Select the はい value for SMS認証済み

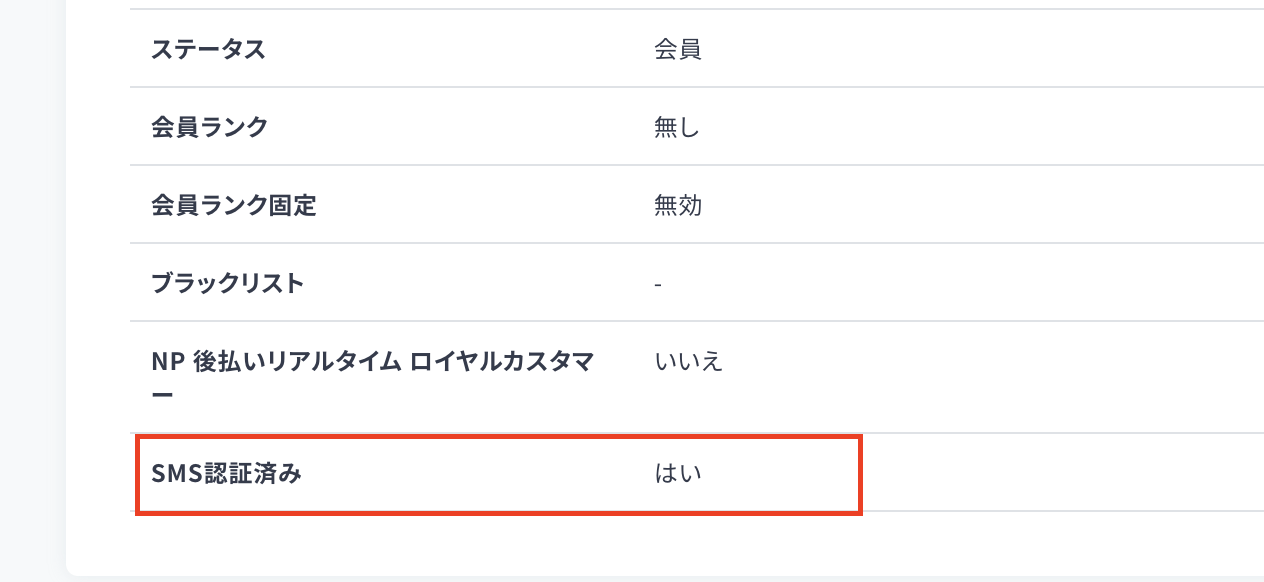click(678, 473)
